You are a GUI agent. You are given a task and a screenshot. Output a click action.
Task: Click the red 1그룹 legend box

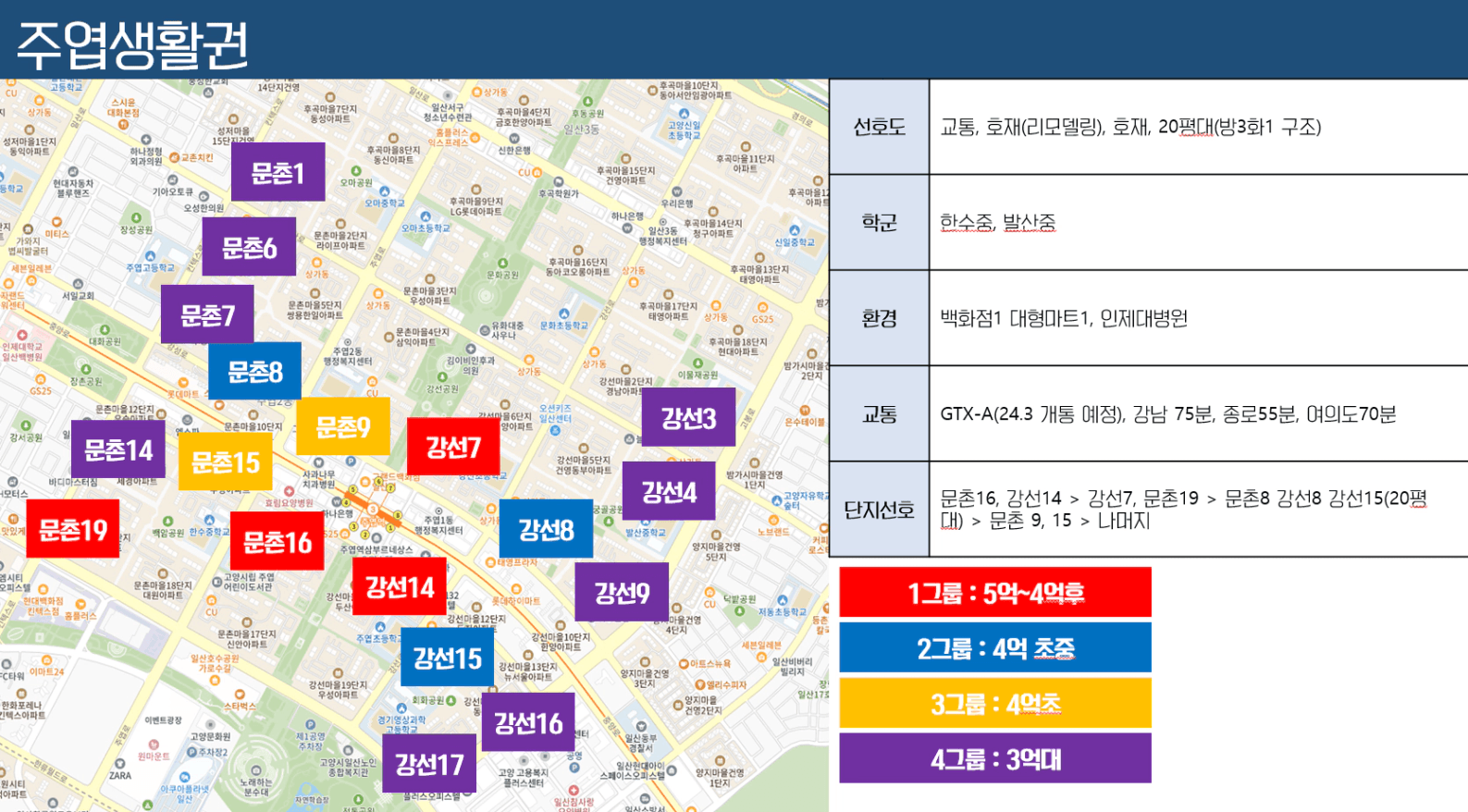[x=995, y=592]
